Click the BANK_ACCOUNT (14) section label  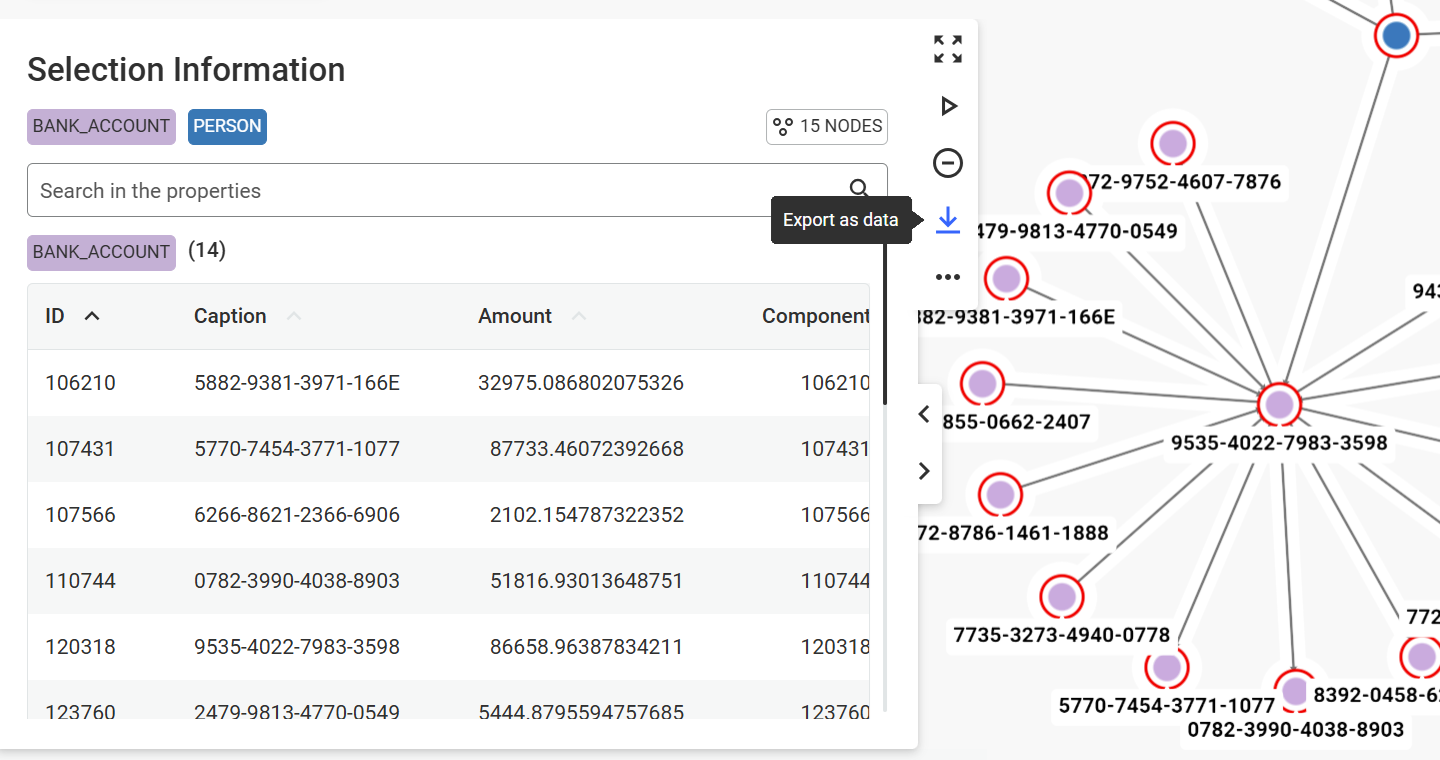click(x=101, y=253)
